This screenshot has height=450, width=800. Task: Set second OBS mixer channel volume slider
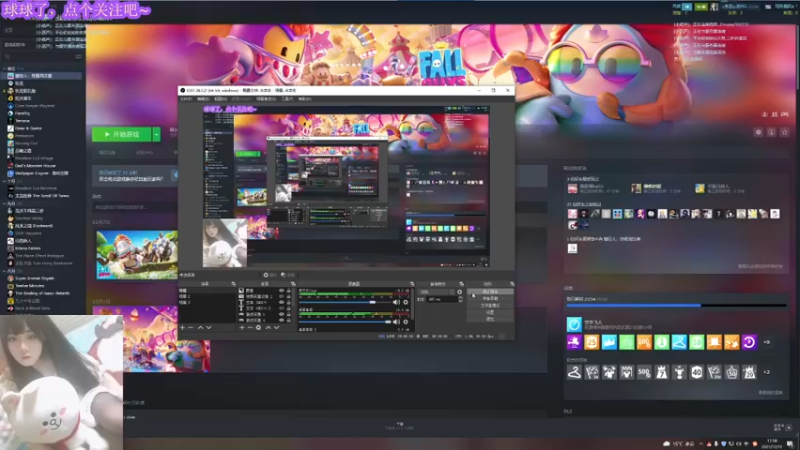[344, 322]
